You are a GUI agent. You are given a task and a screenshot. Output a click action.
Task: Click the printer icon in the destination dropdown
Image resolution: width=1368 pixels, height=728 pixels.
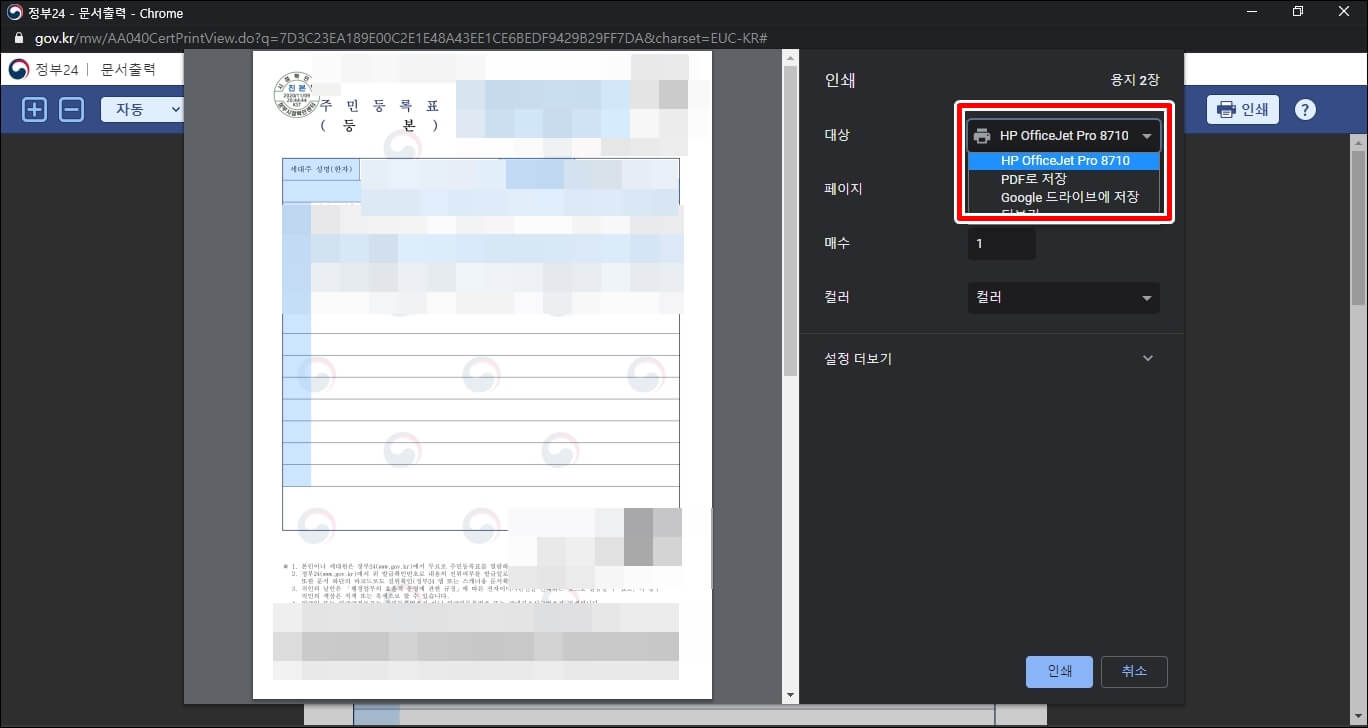[x=982, y=136]
